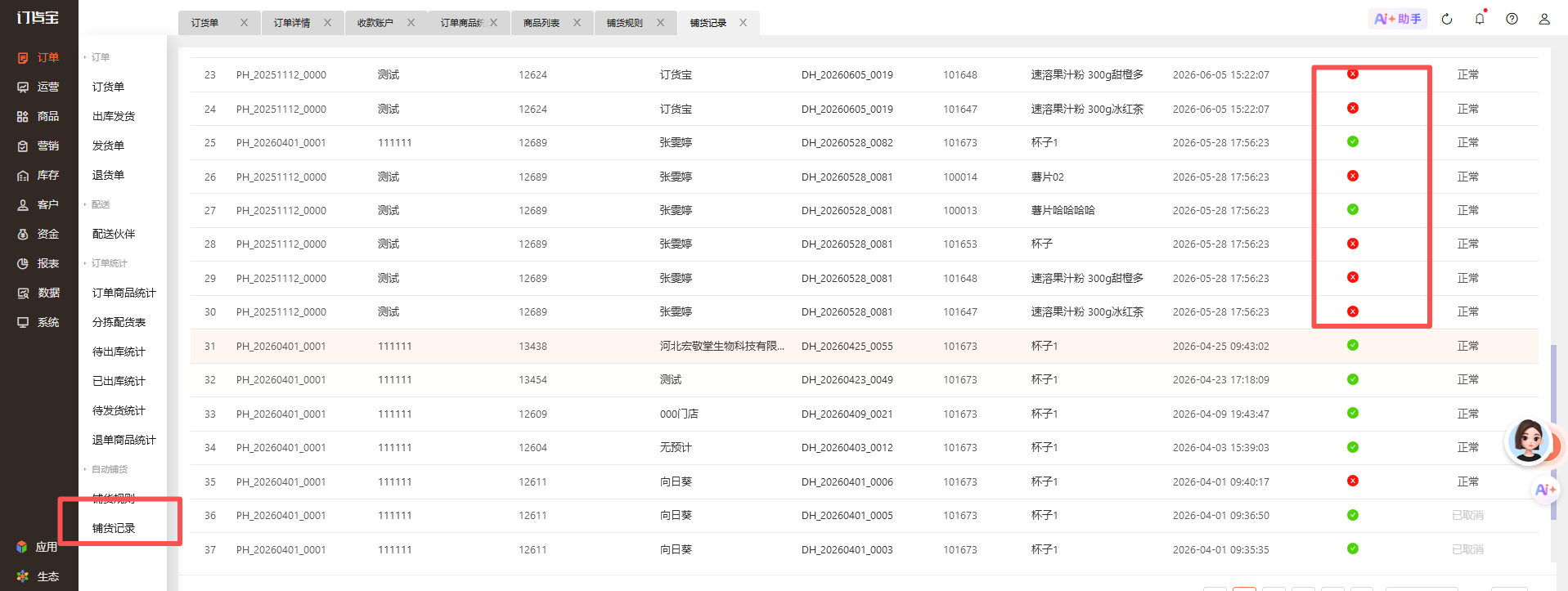Click the customer service avatar
The width and height of the screenshot is (1568, 591).
click(1528, 441)
